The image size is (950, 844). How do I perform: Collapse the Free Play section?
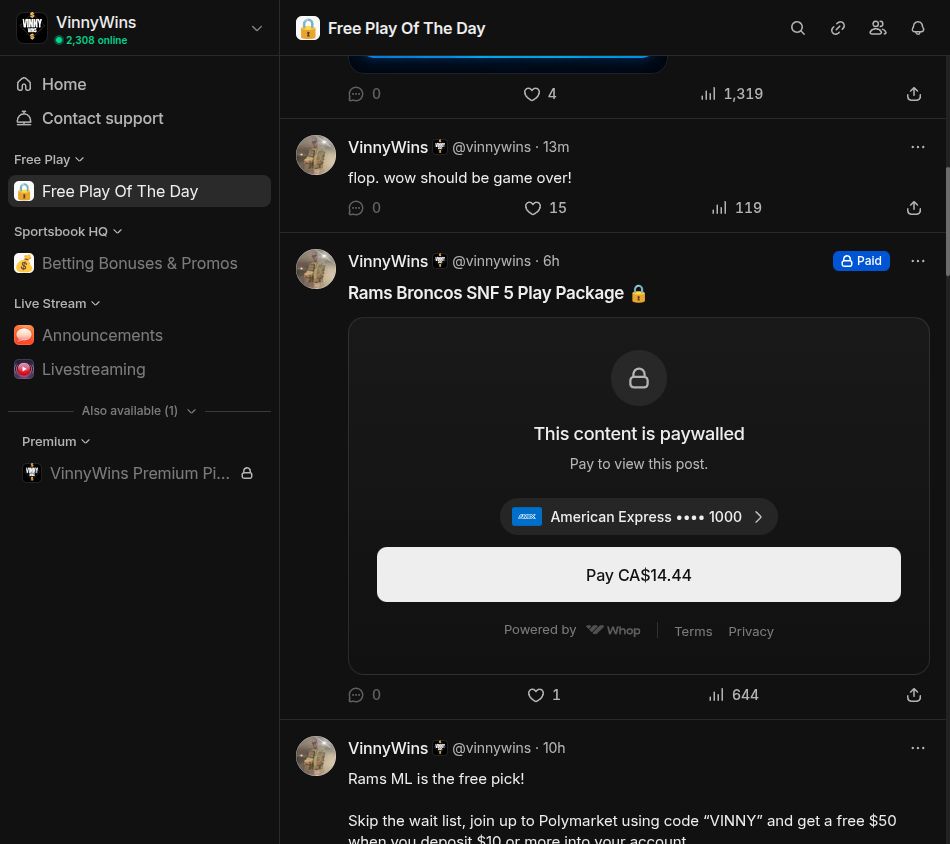click(x=48, y=159)
